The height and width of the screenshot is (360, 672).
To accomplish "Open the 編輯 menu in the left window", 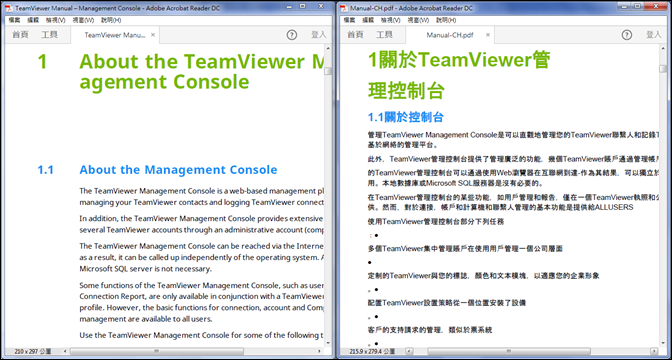I will 33,20.
